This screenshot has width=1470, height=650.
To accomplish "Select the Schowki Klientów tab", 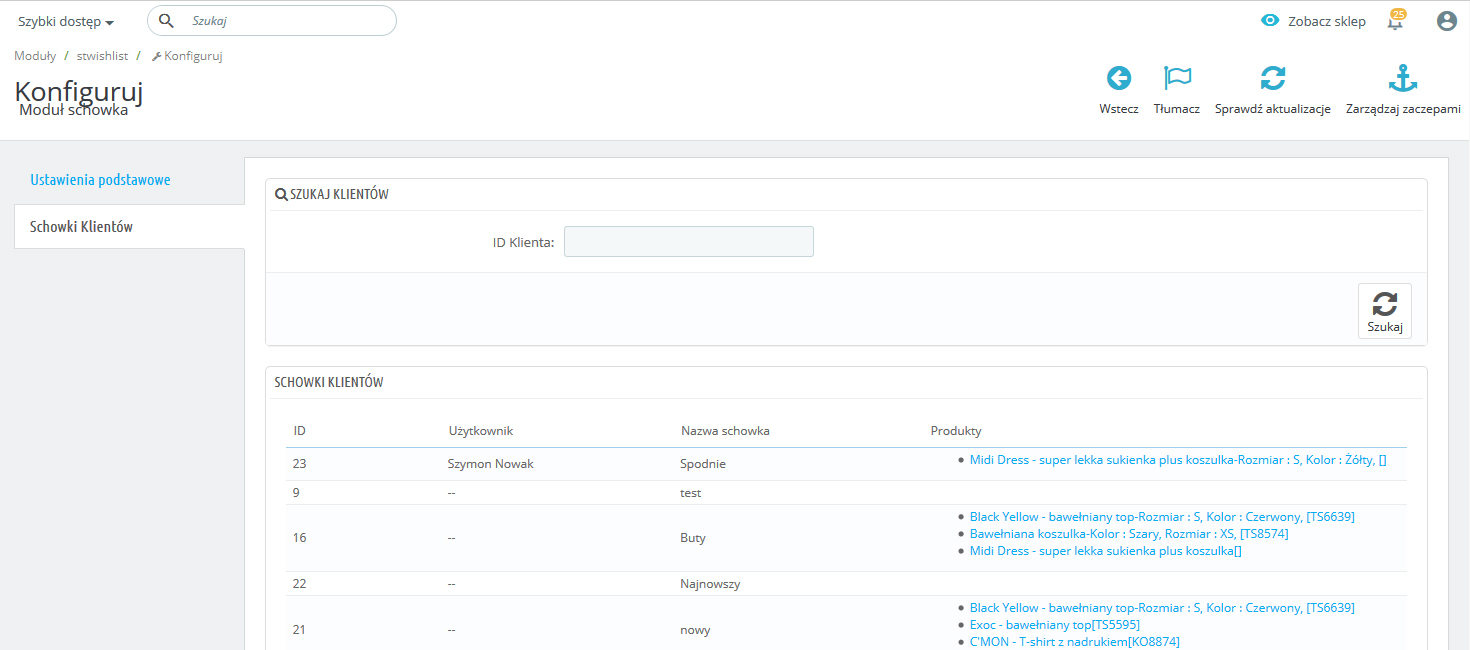I will [81, 227].
